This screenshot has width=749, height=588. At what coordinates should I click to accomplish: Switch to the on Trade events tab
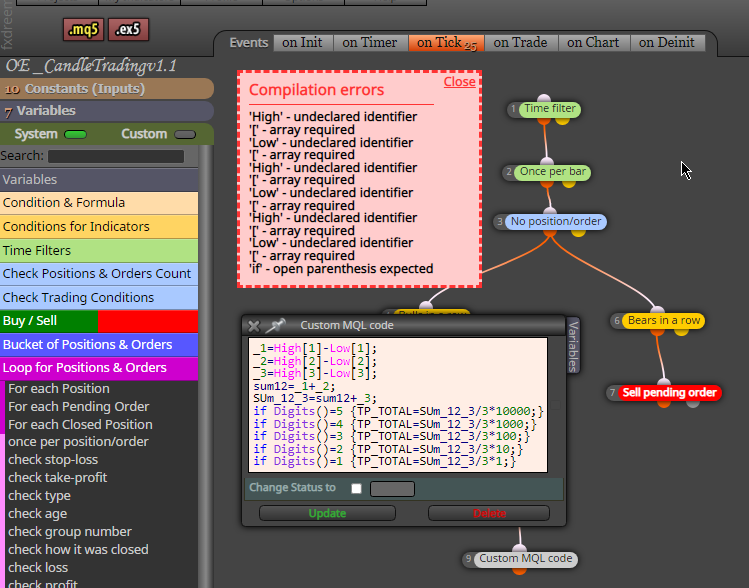(520, 43)
